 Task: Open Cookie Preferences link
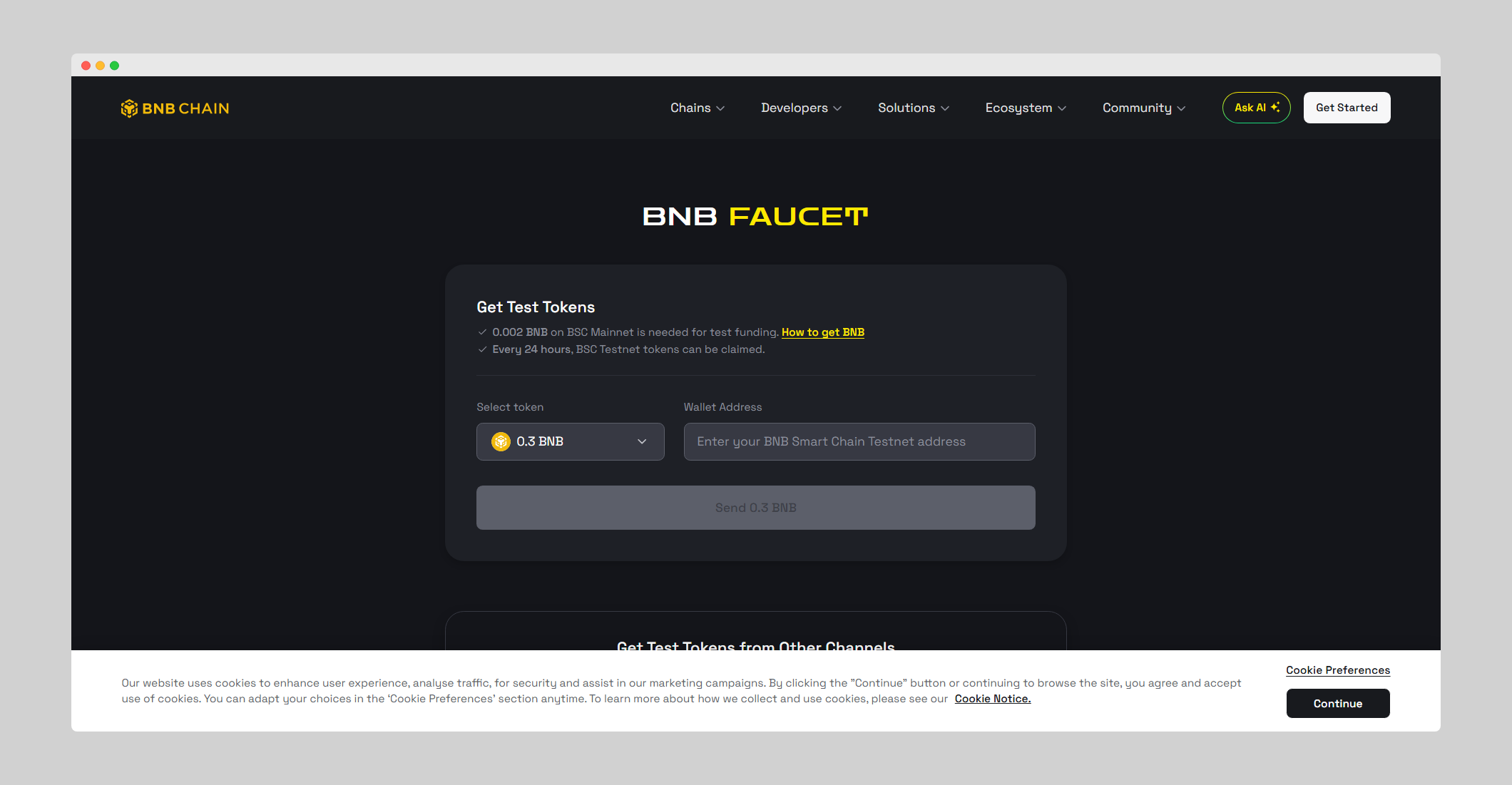pos(1337,670)
